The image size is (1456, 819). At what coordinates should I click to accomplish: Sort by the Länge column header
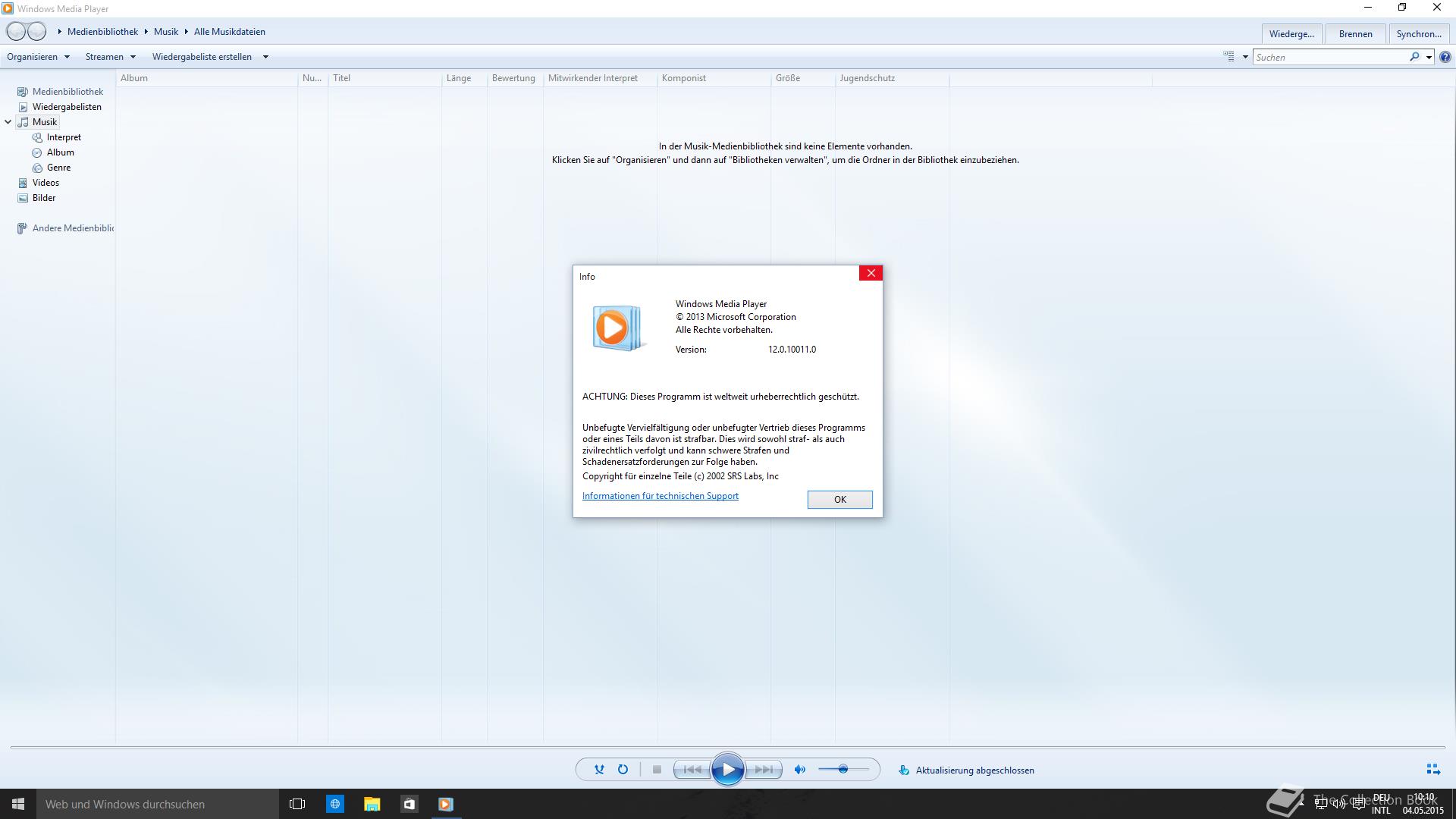tap(465, 78)
